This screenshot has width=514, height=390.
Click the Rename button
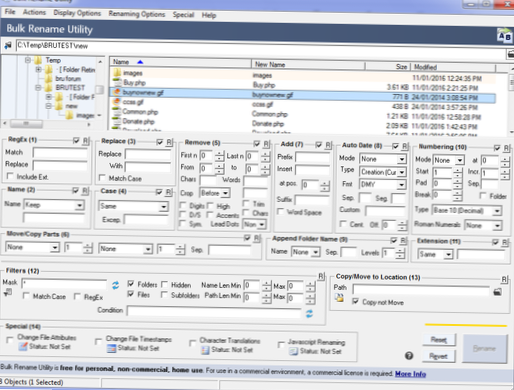[x=485, y=349]
